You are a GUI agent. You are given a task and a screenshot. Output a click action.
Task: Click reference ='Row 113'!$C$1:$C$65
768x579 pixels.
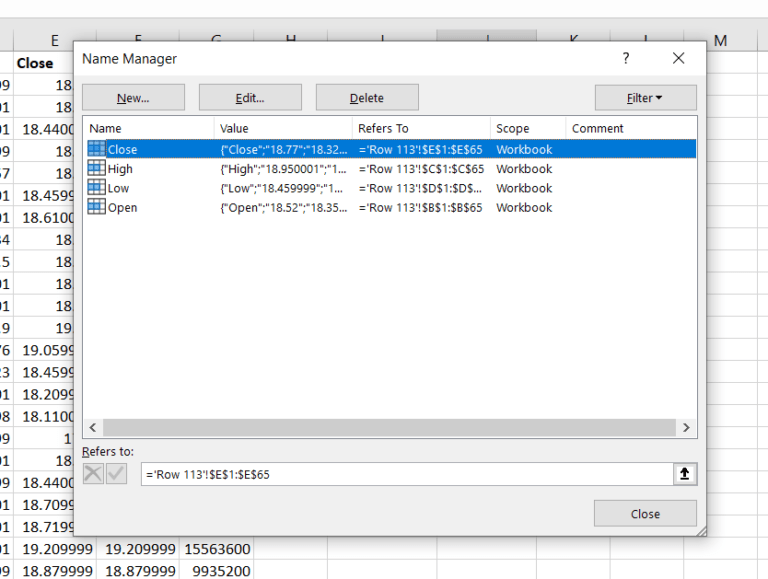point(421,169)
